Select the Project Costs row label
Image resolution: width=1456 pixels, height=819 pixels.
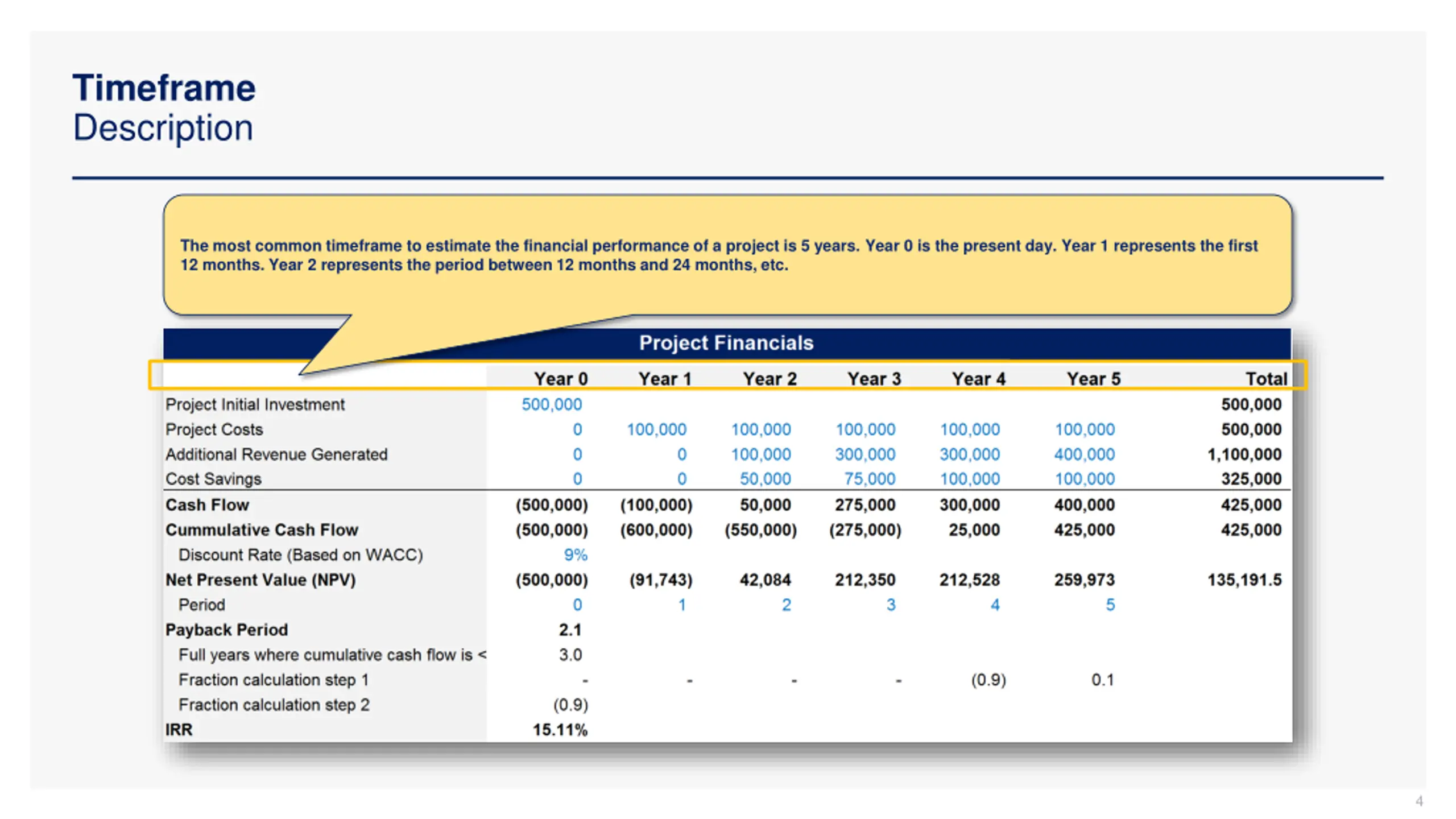214,429
